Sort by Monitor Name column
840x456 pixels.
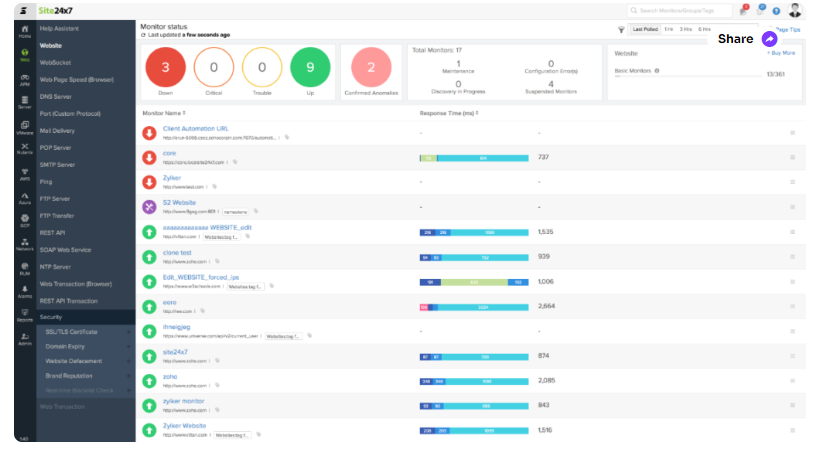[x=164, y=113]
